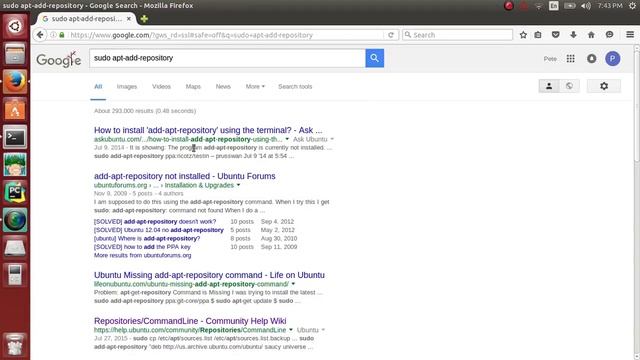Open 'More results from ubuntuforums.org'
This screenshot has width=640, height=360.
coord(142,256)
